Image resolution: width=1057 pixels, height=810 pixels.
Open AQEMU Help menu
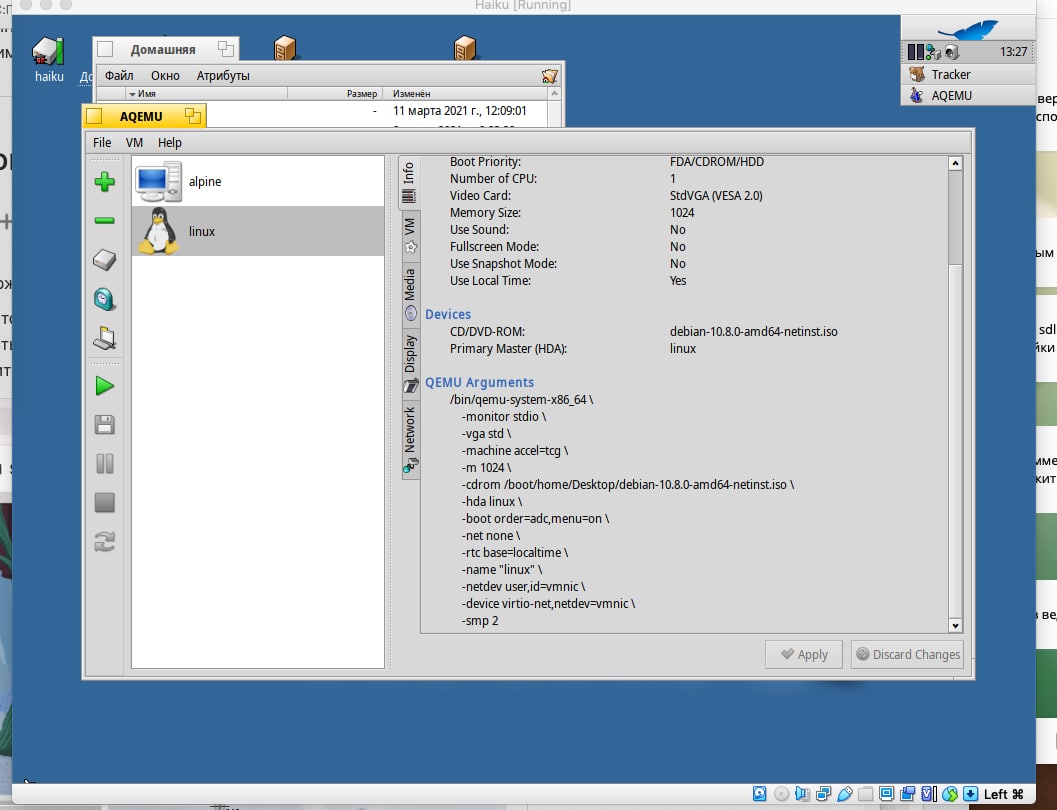[x=170, y=142]
